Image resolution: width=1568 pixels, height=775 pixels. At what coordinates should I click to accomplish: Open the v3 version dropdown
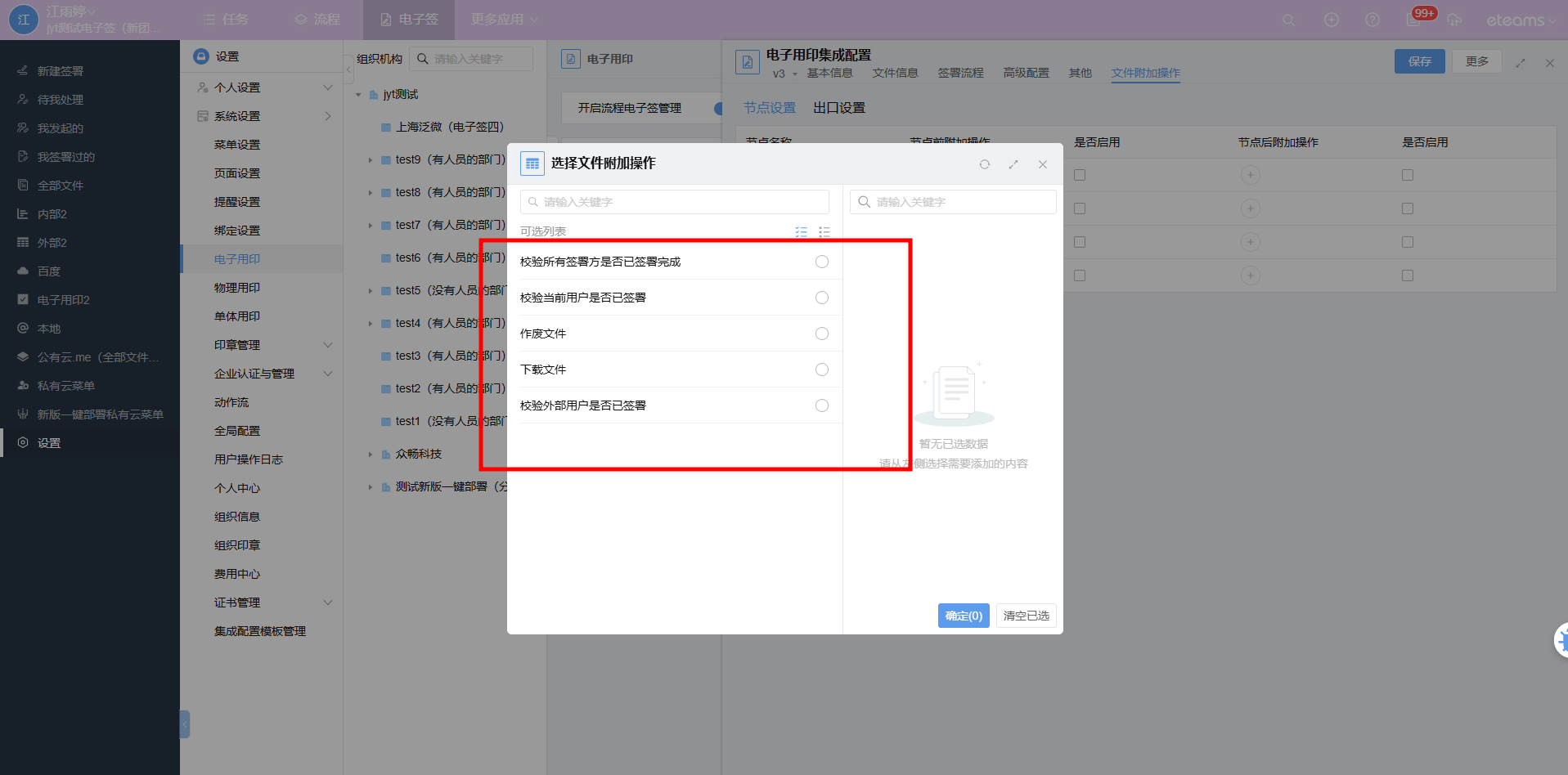coord(784,74)
